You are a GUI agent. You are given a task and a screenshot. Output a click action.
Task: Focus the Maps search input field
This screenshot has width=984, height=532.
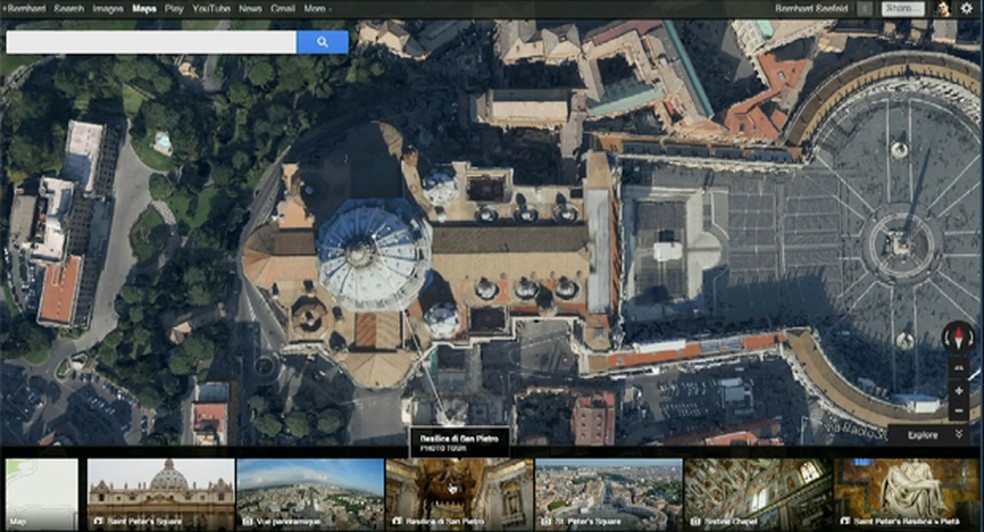point(151,42)
